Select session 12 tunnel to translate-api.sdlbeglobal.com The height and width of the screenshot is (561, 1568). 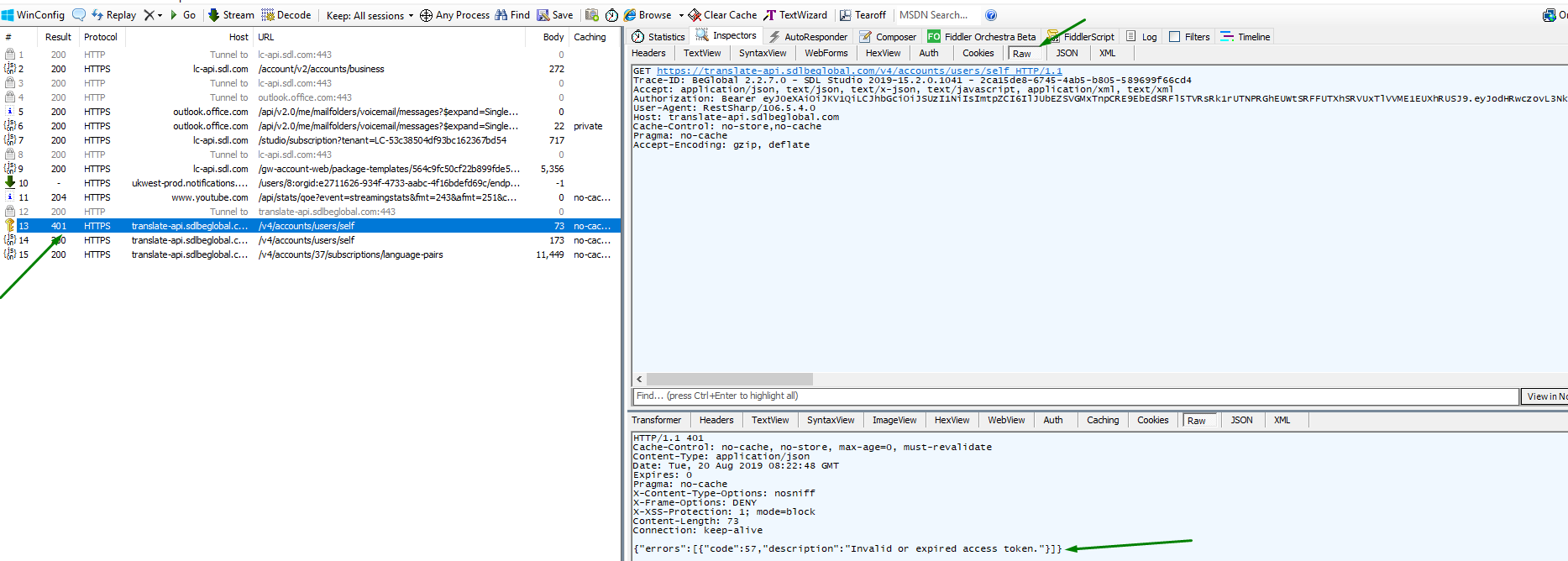click(x=311, y=212)
